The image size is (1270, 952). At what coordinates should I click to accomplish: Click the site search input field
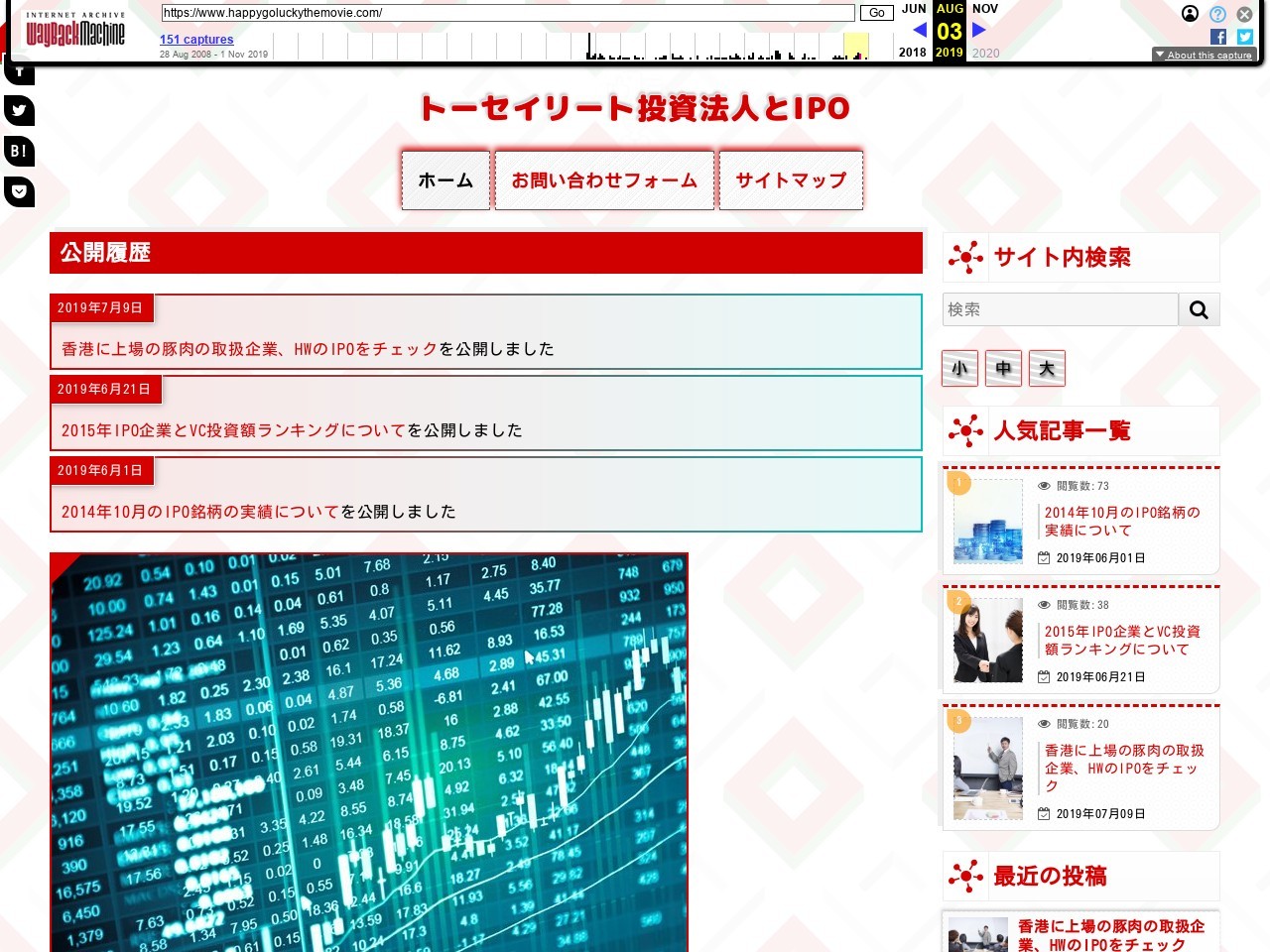coord(1060,309)
